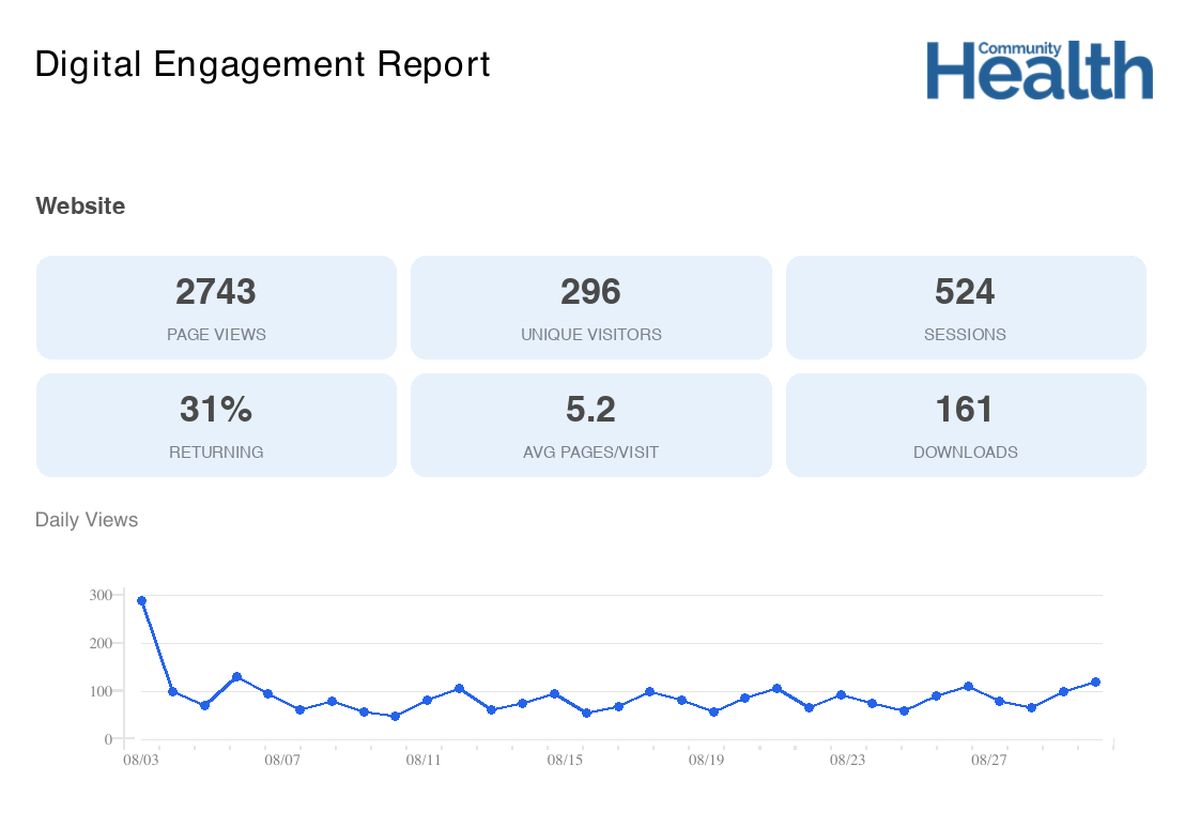Click the 08/03 x-axis label
The width and height of the screenshot is (1200, 827).
click(x=141, y=761)
